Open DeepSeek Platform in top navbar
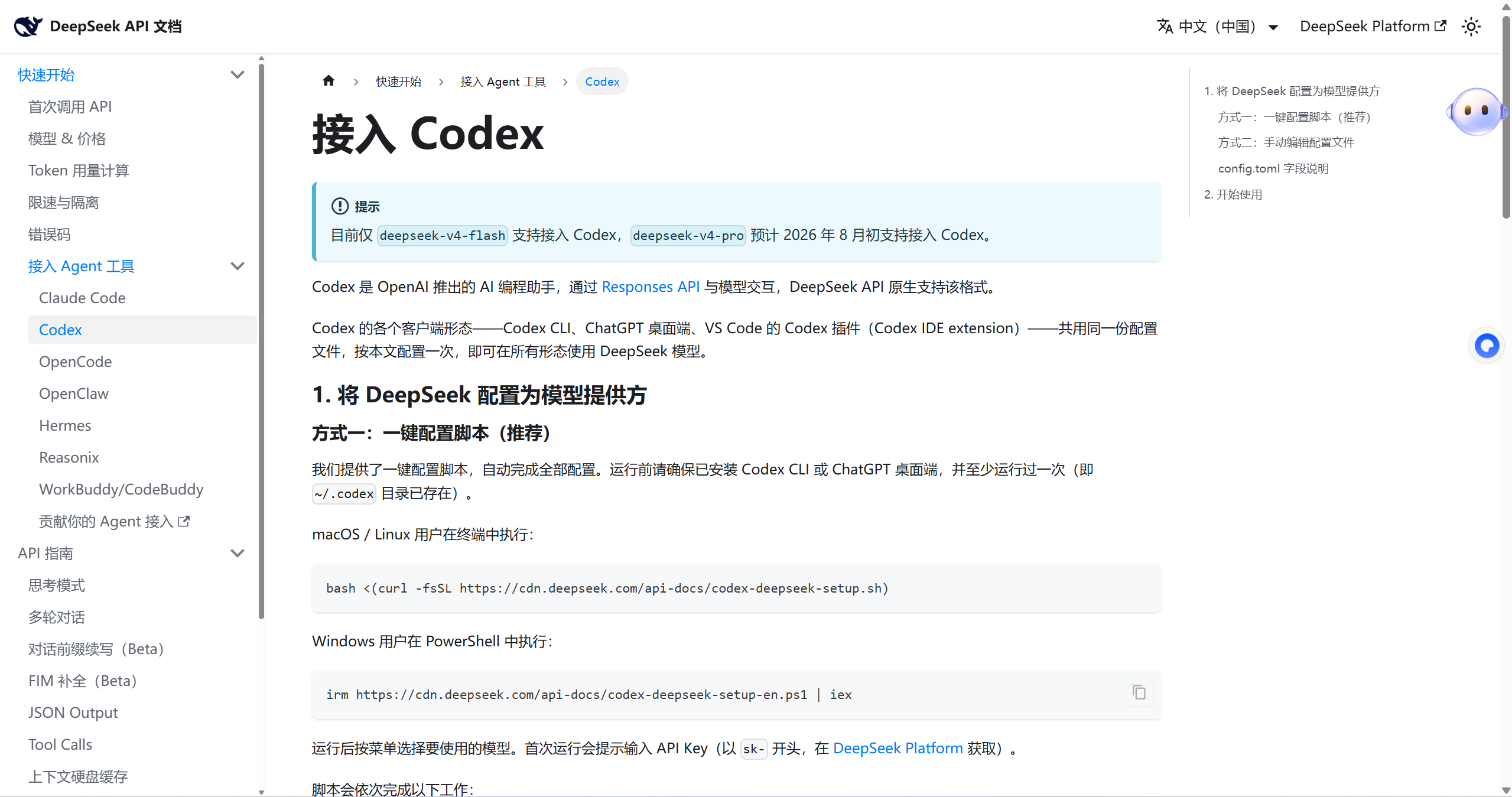Screen dimensions: 1512x797 1373,27
